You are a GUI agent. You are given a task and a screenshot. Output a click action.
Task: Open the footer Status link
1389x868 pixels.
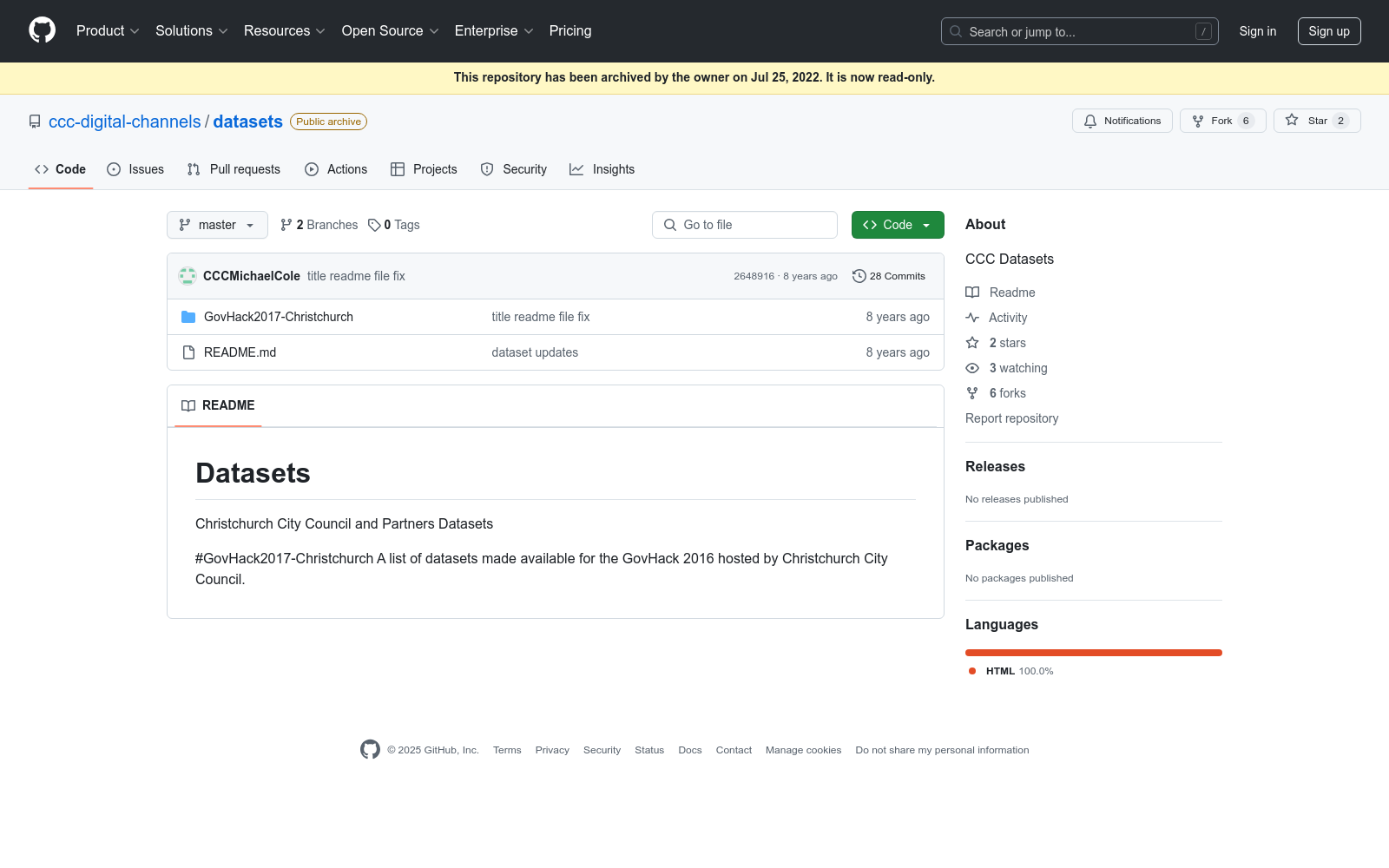tap(649, 750)
